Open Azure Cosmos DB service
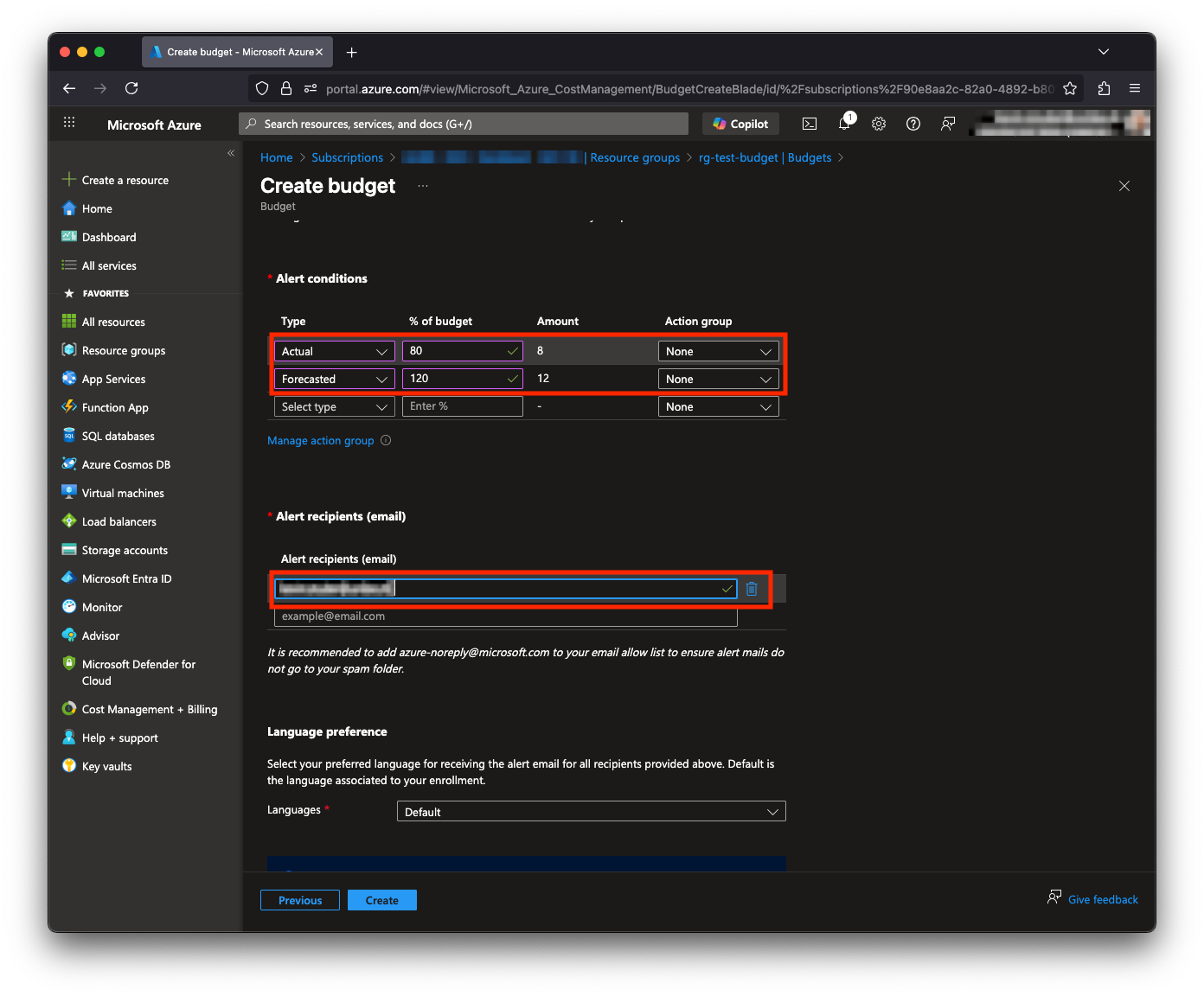The width and height of the screenshot is (1204, 996). 125,464
